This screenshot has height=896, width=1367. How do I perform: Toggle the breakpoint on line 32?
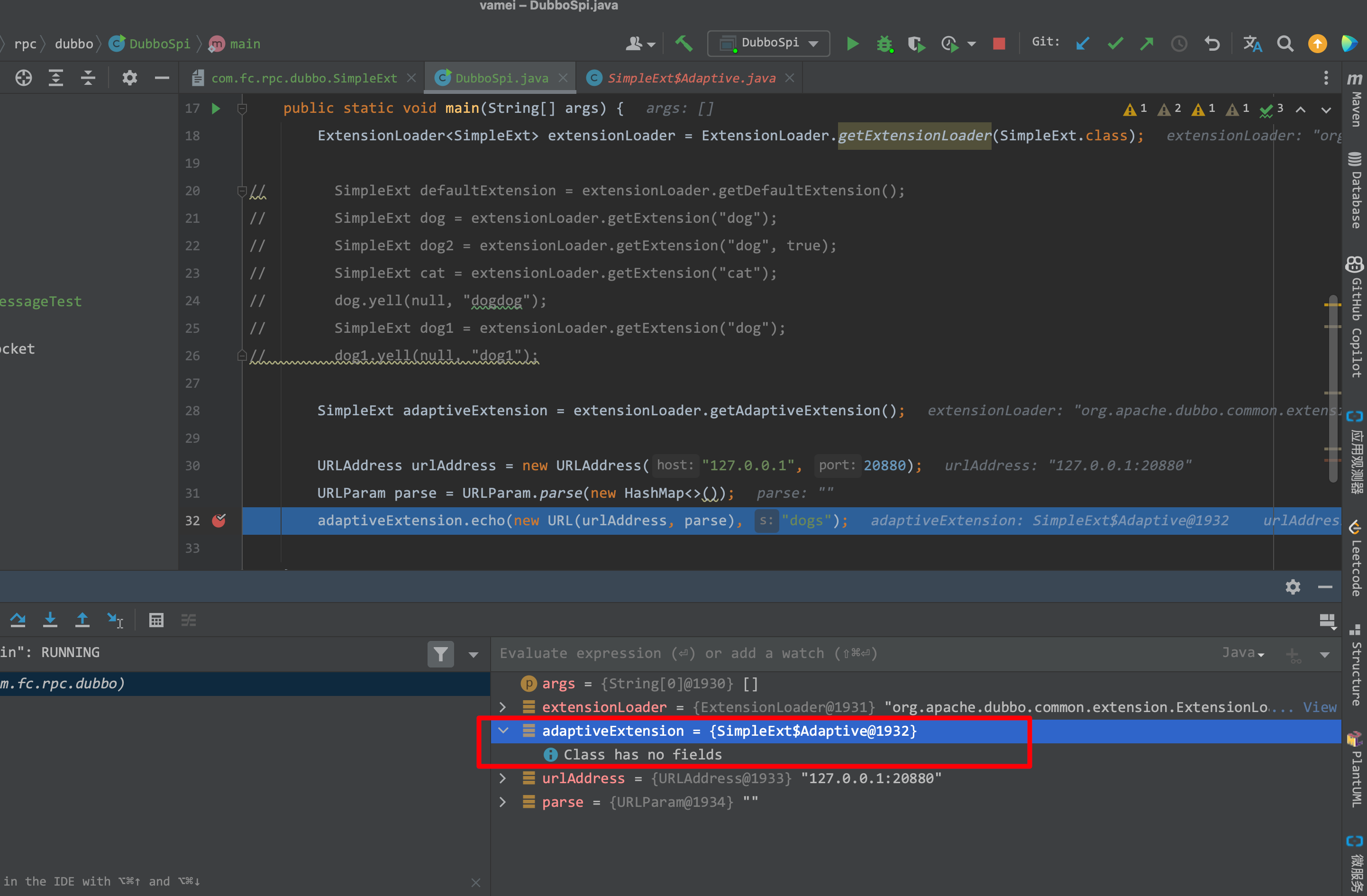[x=219, y=521]
